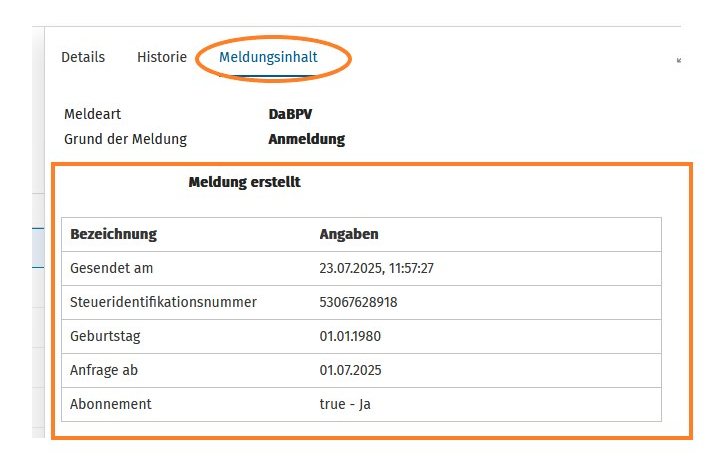
Task: Click the Bezeichnung column header
Action: pyautogui.click(x=114, y=234)
